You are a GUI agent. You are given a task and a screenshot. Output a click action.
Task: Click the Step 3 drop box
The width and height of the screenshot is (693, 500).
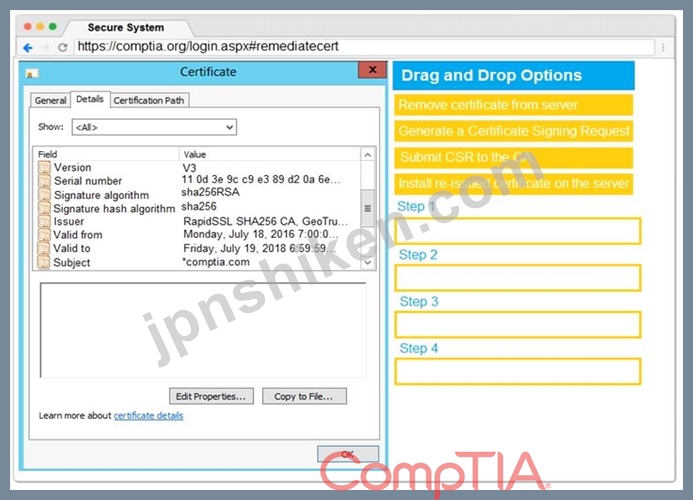pos(518,324)
